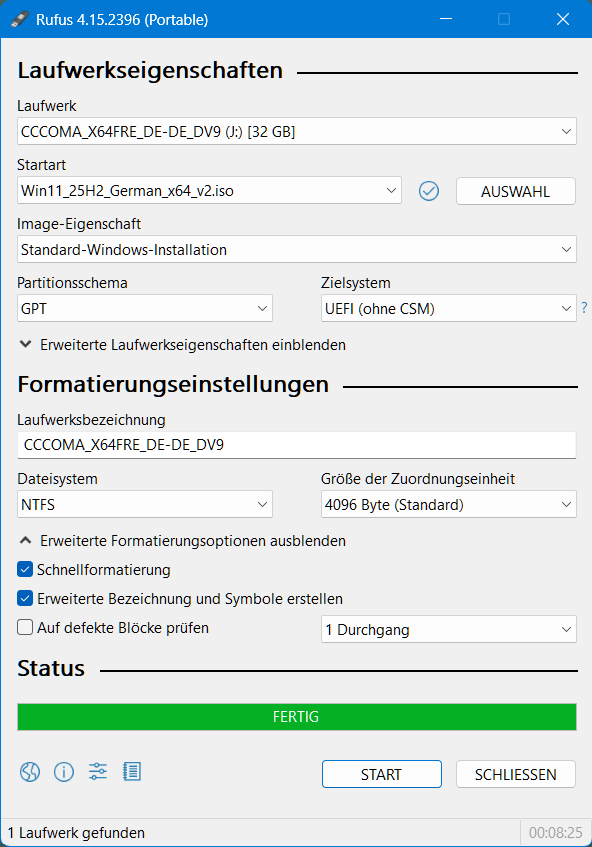Click the 1 Laufwerk gefunden status text
The height and width of the screenshot is (847, 592).
coord(76,833)
